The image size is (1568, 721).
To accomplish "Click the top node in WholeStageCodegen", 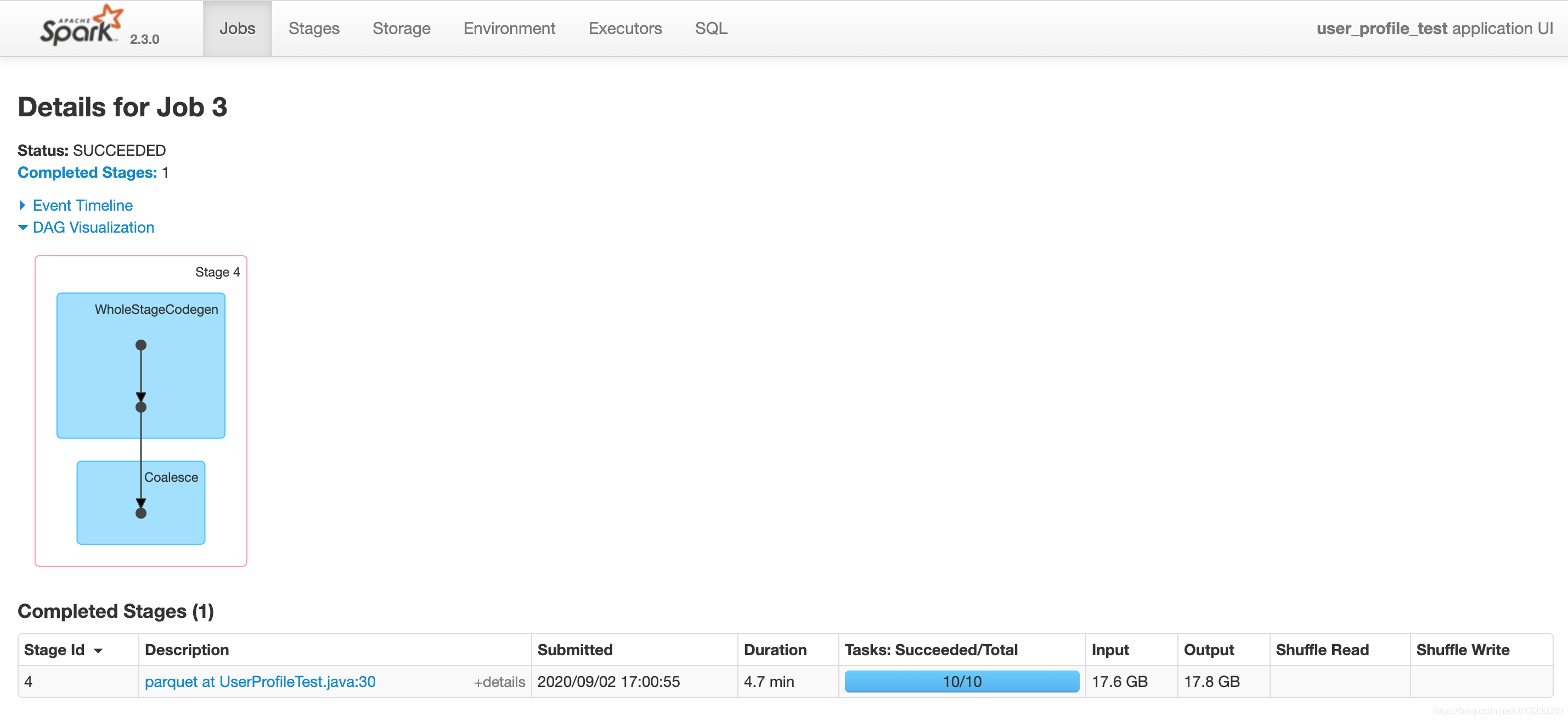I will point(141,345).
